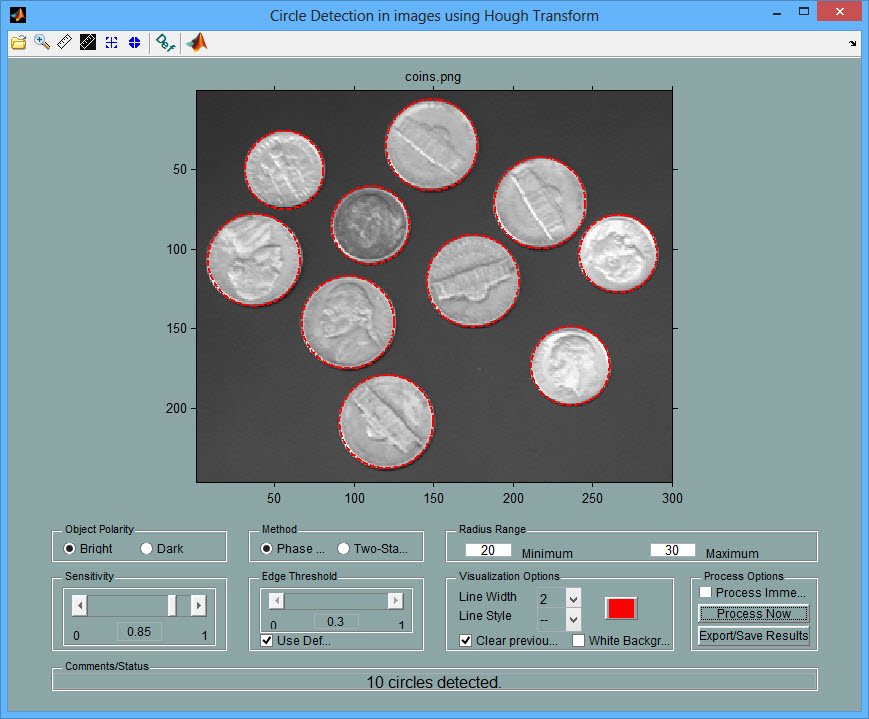Click the Maximum radius field showing 30
Screen dimensions: 869x719
(672, 550)
